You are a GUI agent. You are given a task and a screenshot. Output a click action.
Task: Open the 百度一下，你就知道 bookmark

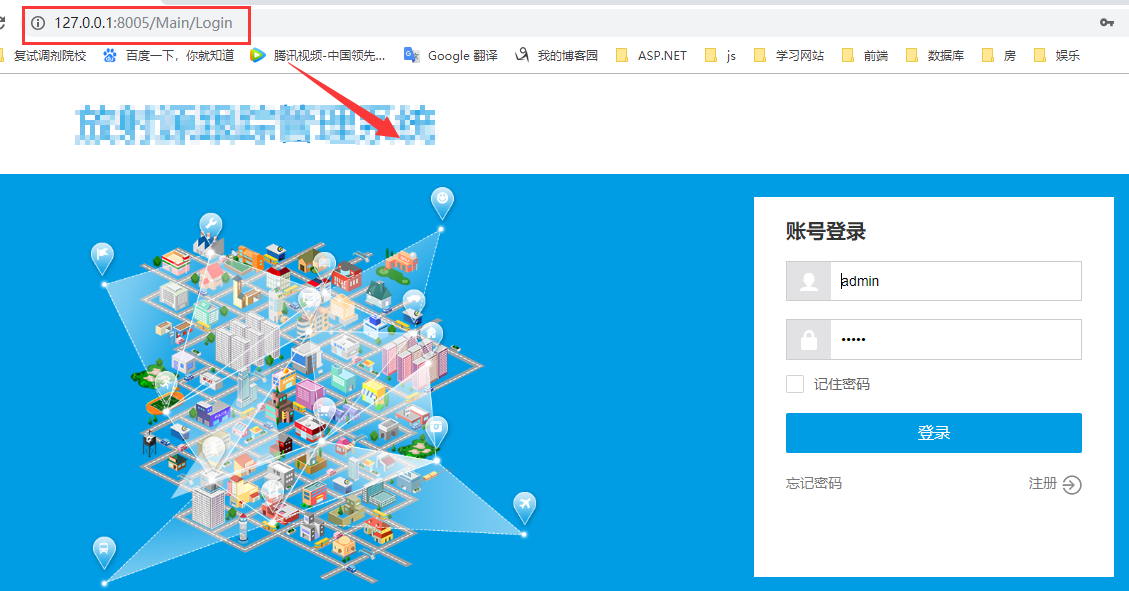pos(179,55)
